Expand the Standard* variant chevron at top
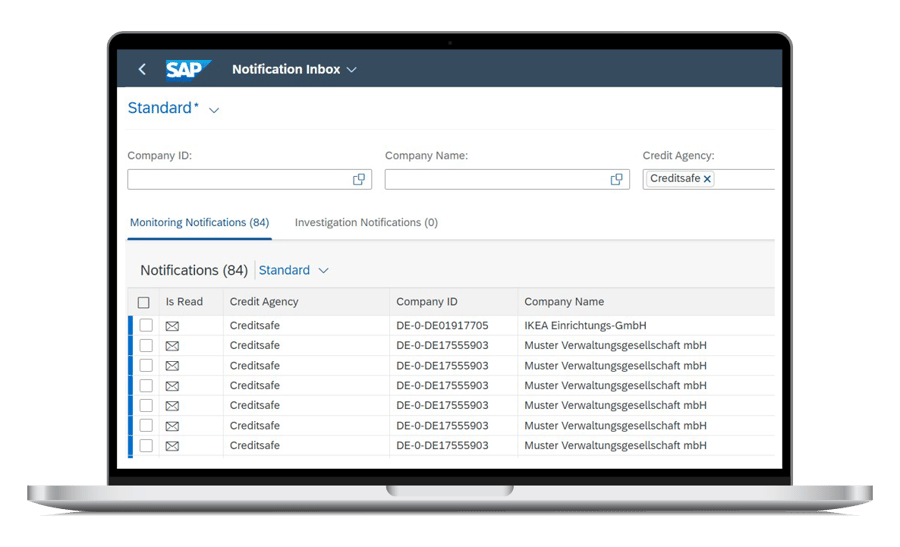 pos(214,110)
